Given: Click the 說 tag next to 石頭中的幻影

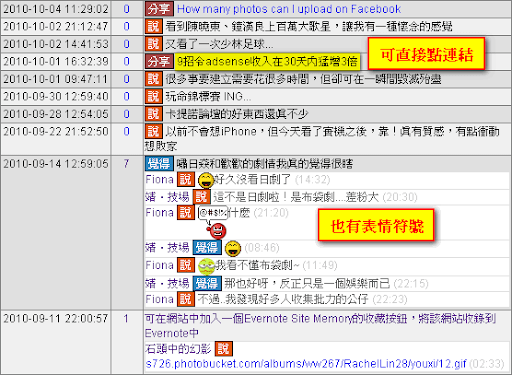Looking at the screenshot, I should [223, 349].
